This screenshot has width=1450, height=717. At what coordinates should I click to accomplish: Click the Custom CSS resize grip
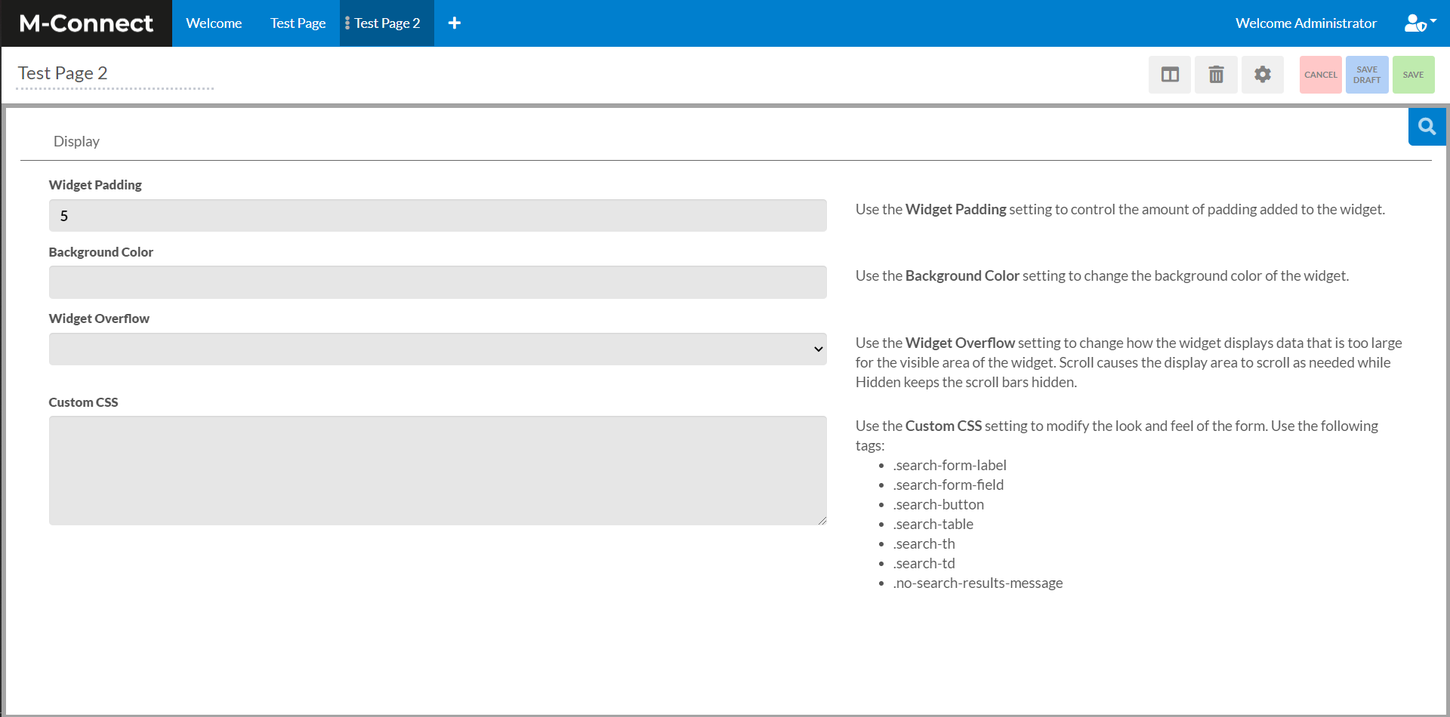click(822, 518)
